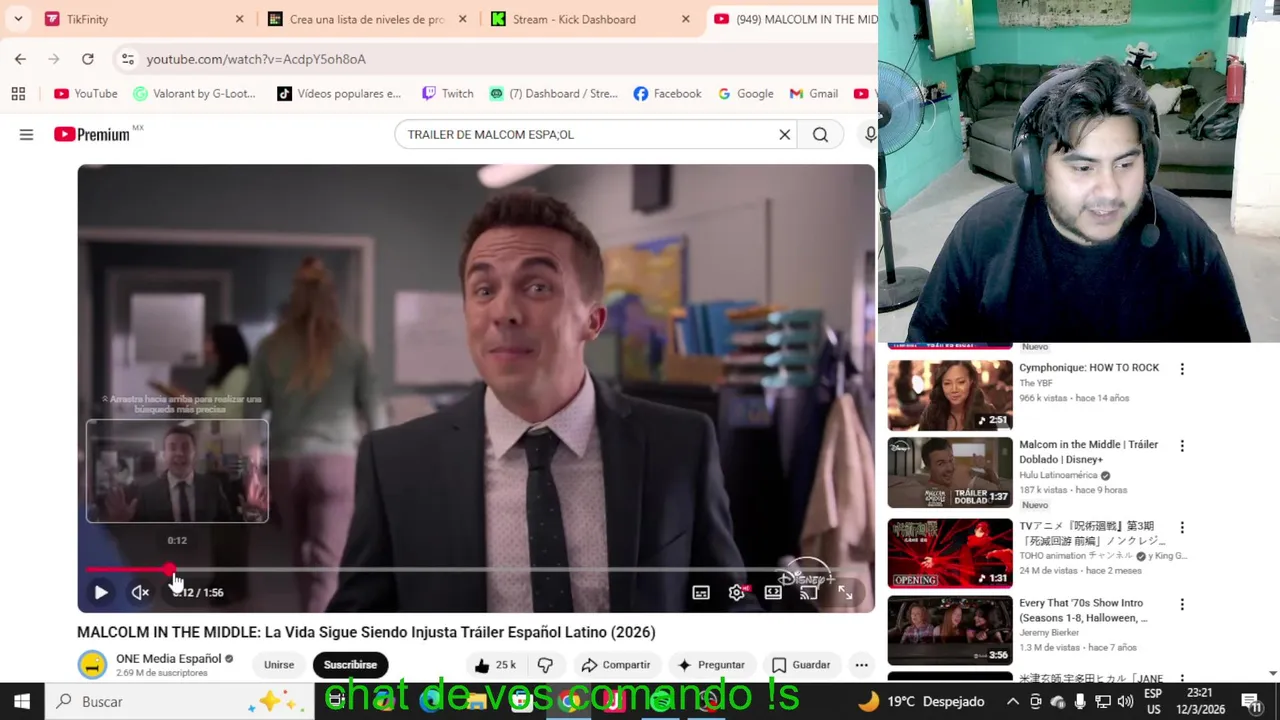Open options for That '70s Show Intro
The image size is (1280, 720).
[x=1182, y=604]
